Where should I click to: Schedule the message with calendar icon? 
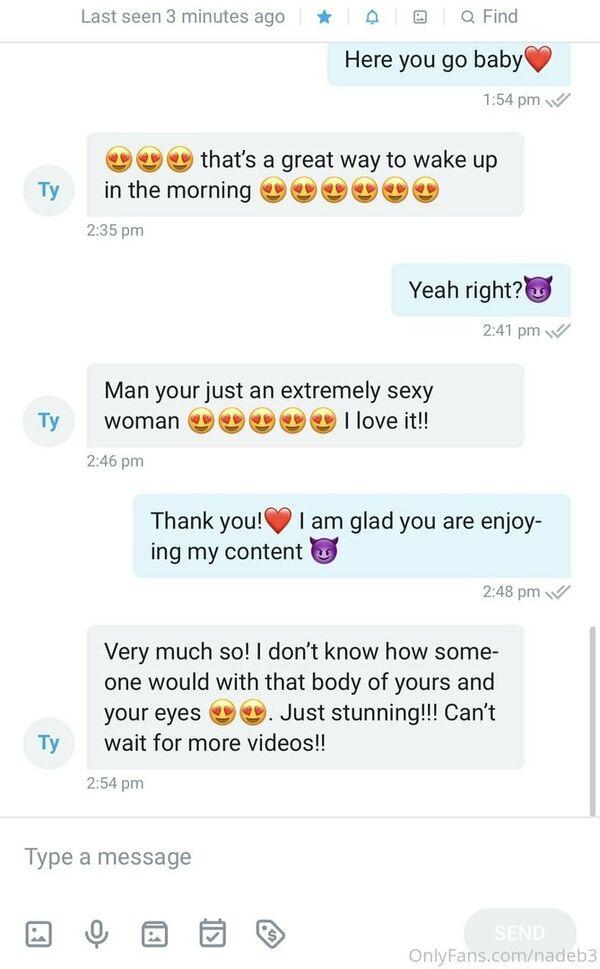coord(213,933)
